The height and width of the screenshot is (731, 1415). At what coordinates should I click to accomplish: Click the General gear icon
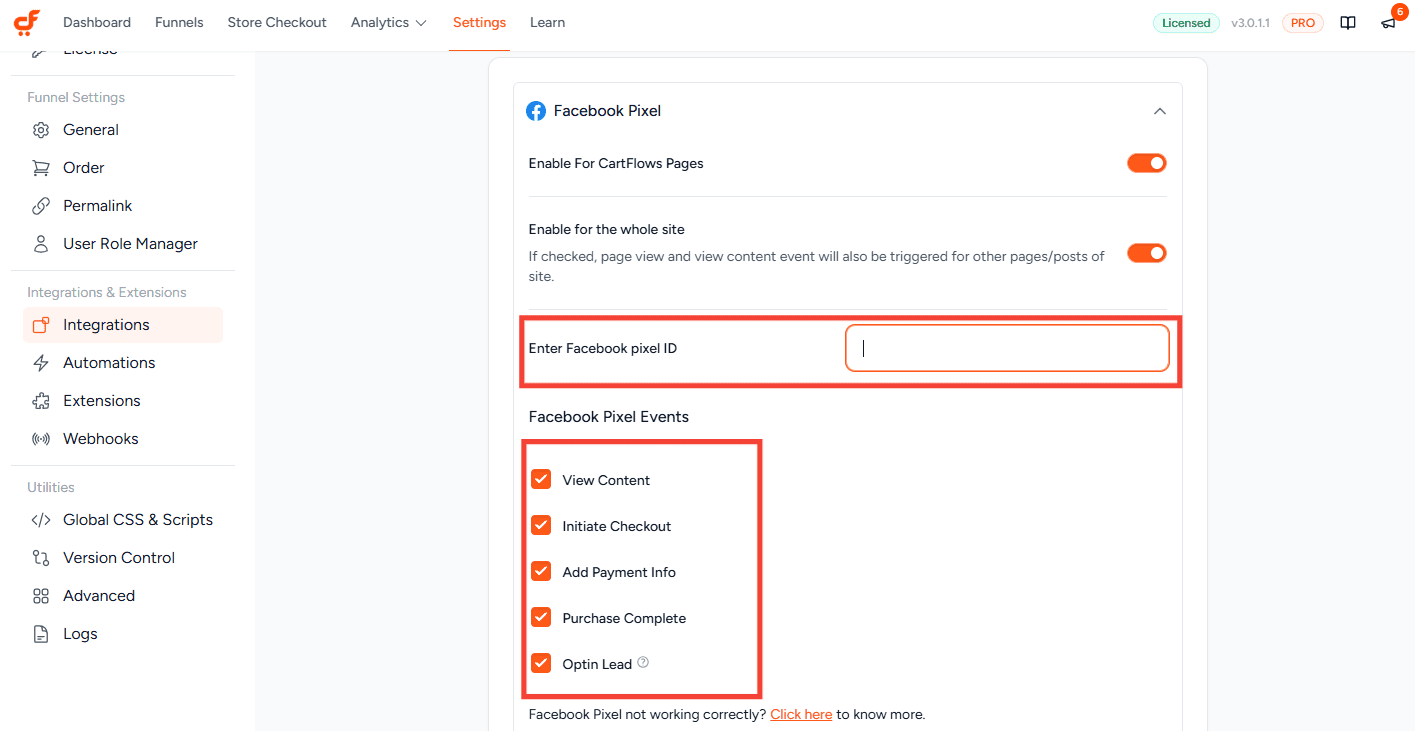point(41,130)
